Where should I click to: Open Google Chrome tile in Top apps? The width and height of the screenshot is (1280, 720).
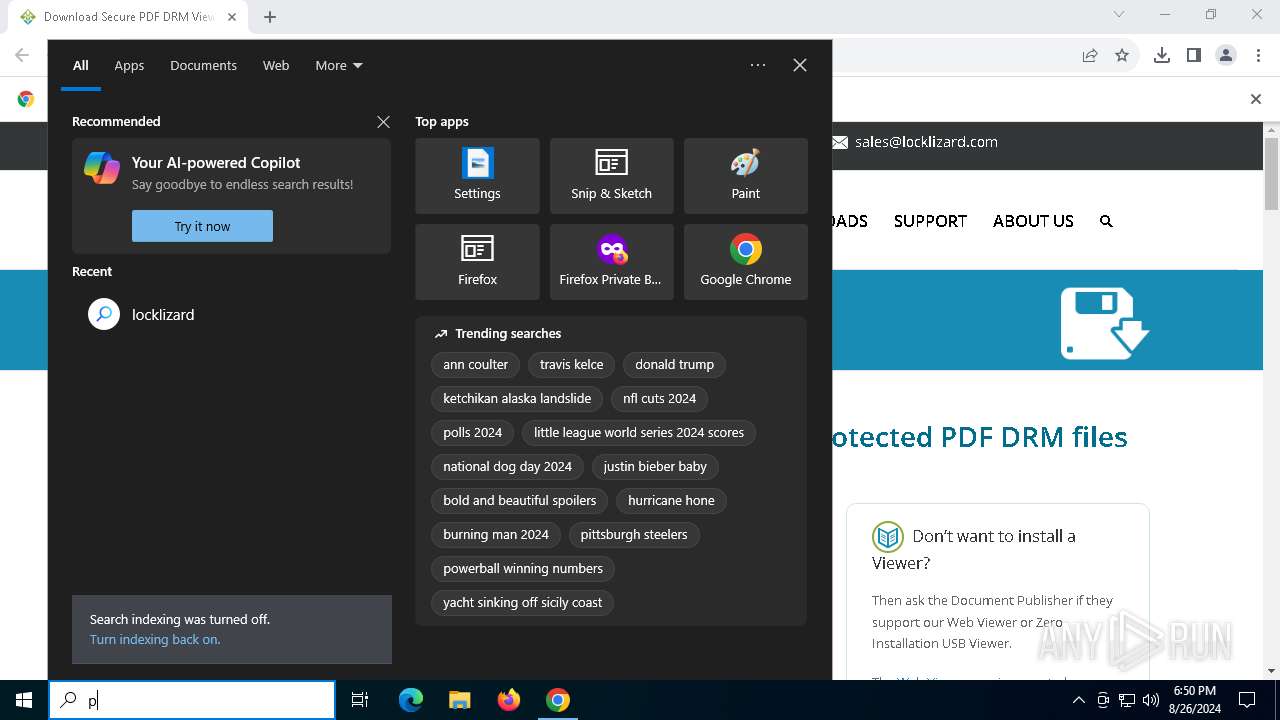pyautogui.click(x=745, y=262)
